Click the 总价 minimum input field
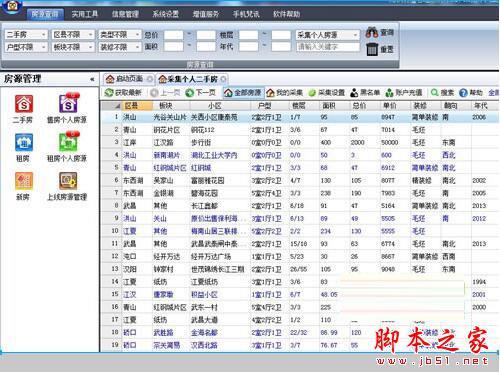500x372 pixels. click(x=174, y=35)
